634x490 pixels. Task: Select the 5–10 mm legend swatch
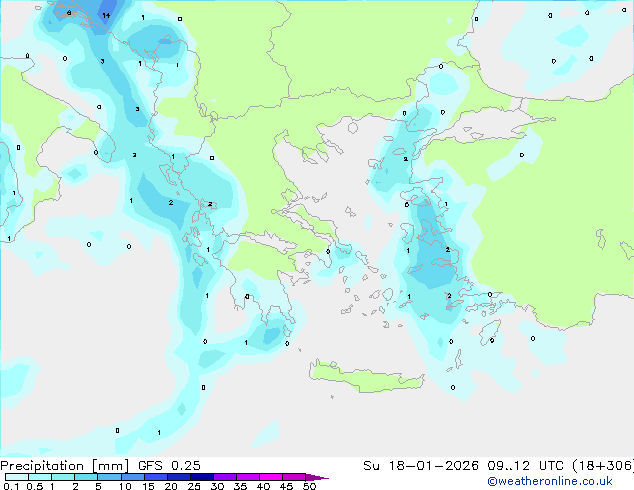(109, 477)
